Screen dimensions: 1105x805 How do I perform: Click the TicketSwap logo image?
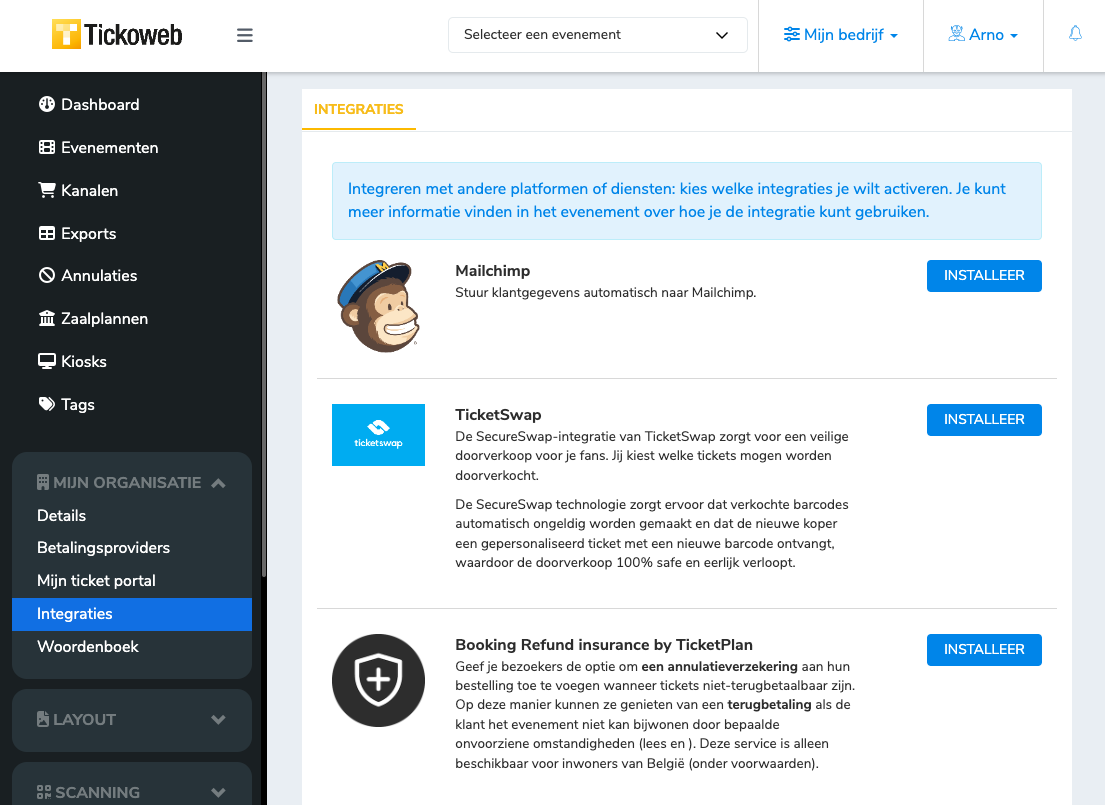coord(378,435)
